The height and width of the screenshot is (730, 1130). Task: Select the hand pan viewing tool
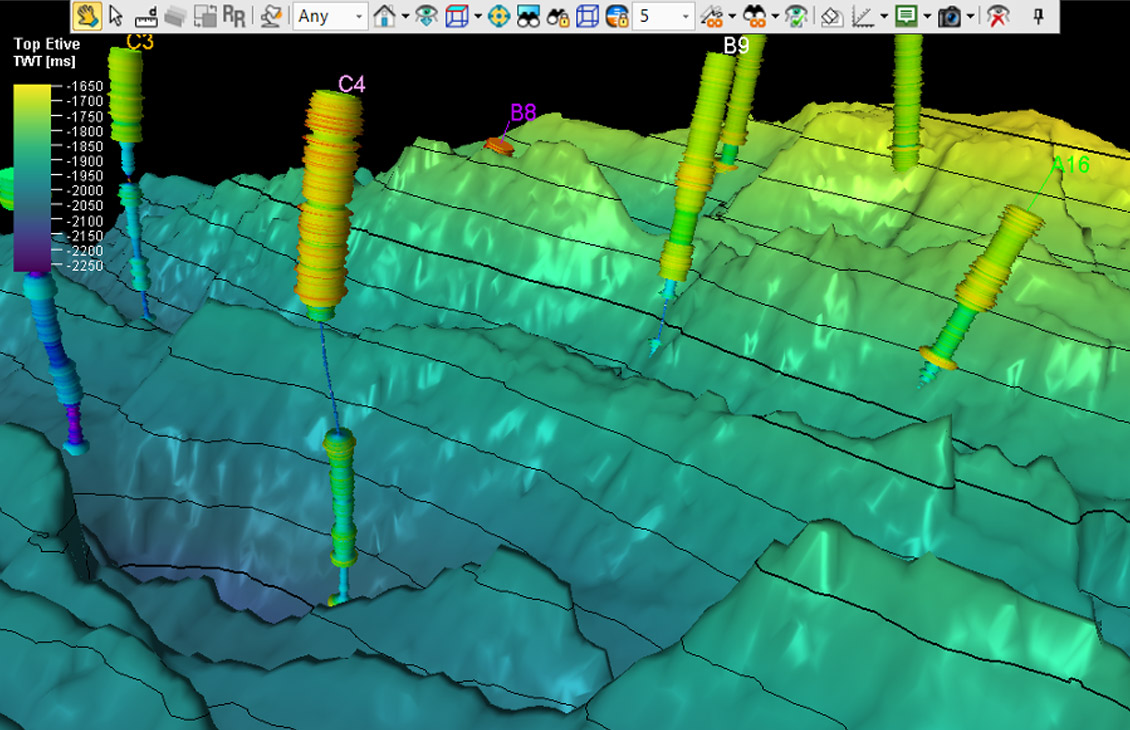87,16
